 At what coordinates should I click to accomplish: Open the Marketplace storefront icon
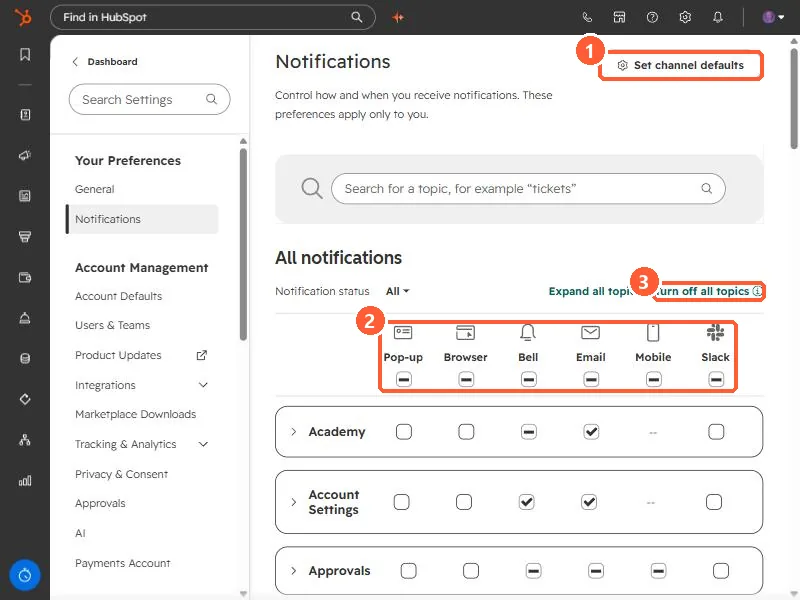click(619, 17)
